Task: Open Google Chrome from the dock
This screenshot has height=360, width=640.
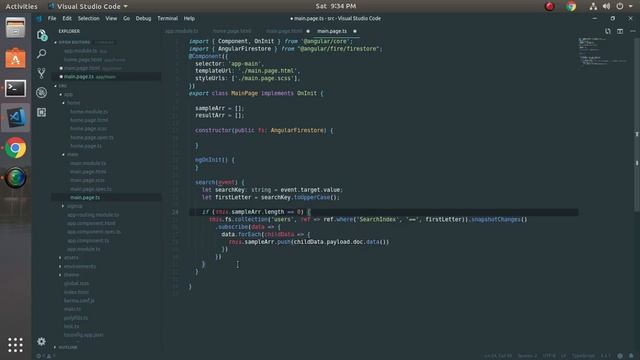Action: coord(16,148)
